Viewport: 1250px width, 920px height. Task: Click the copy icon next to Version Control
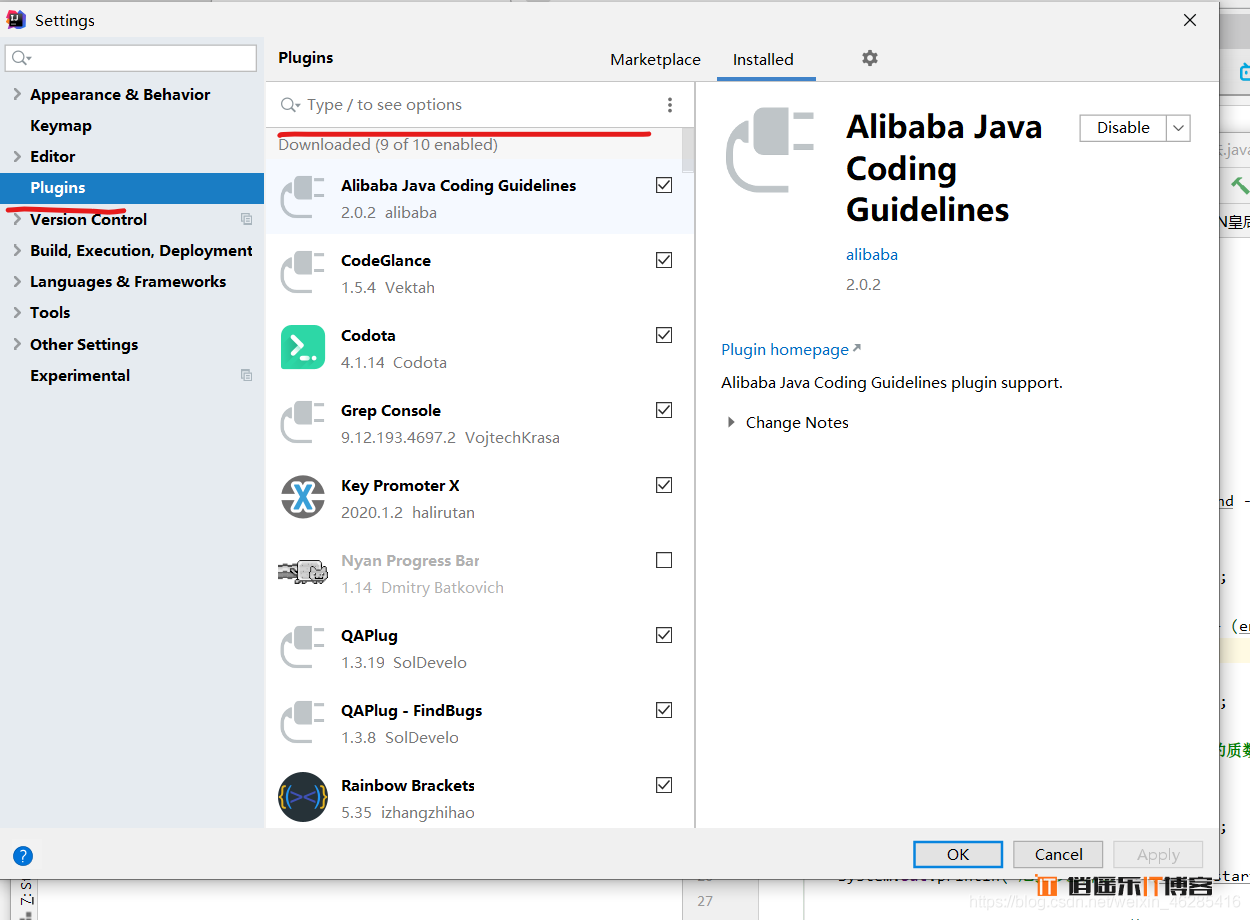coord(246,219)
